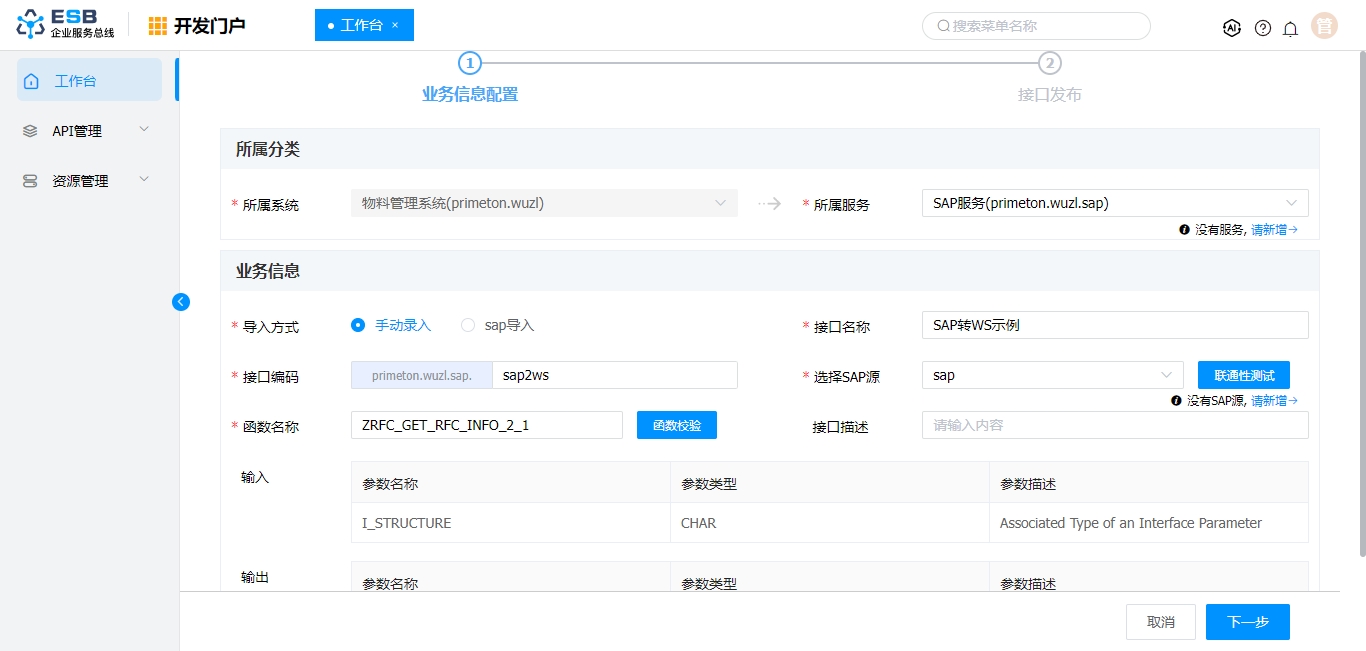Select the sap导入 radio option

pos(468,325)
